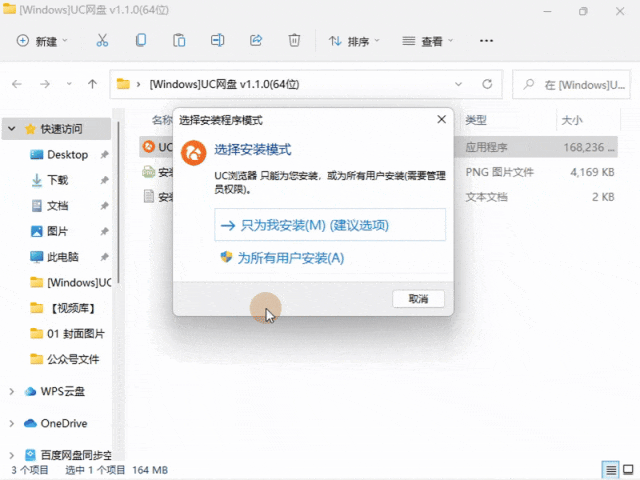The height and width of the screenshot is (480, 640).
Task: Expand 百度网盘同步空间 tree node
Action: click(11, 455)
